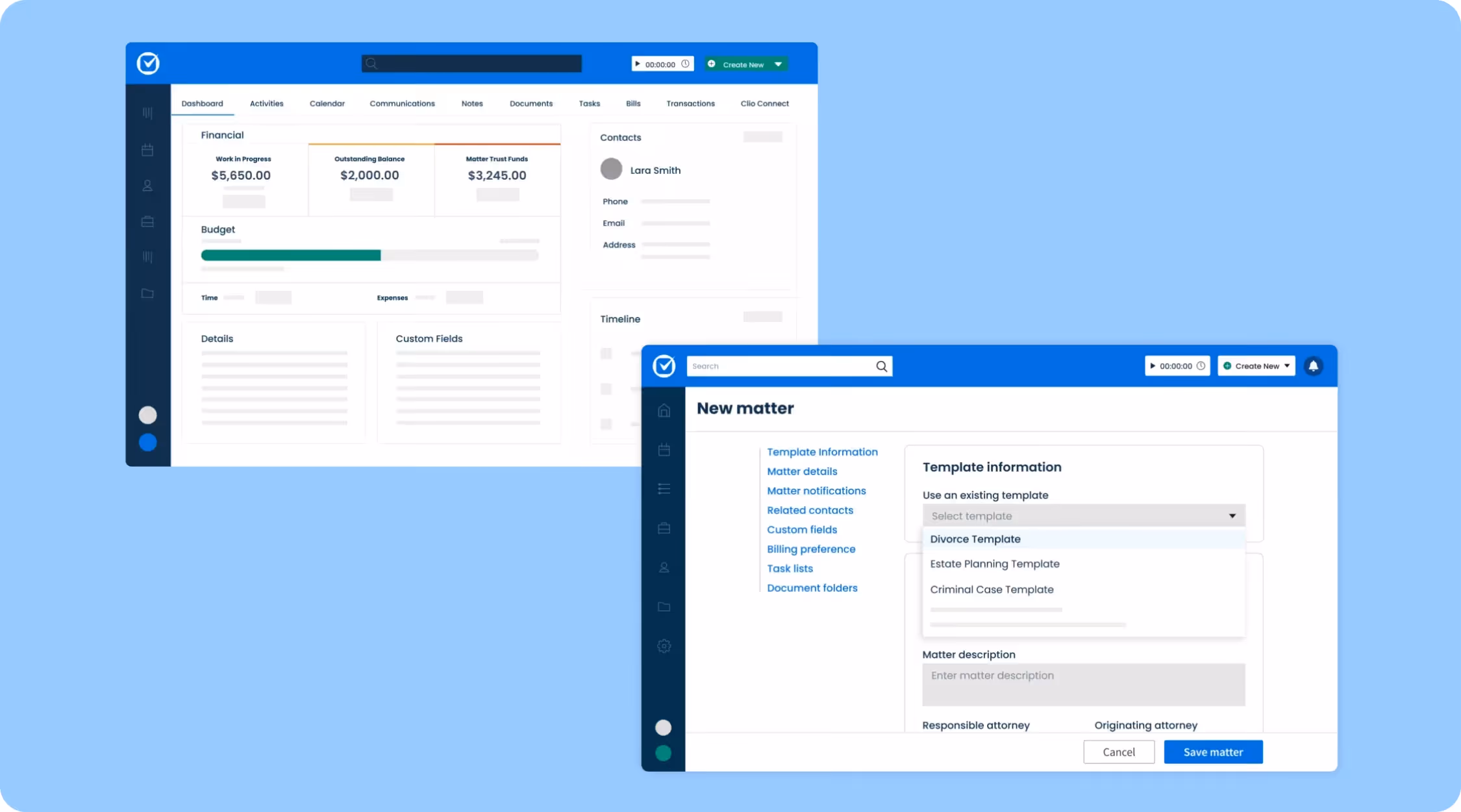
Task: Click the Clio logo in the top bar
Action: (664, 365)
